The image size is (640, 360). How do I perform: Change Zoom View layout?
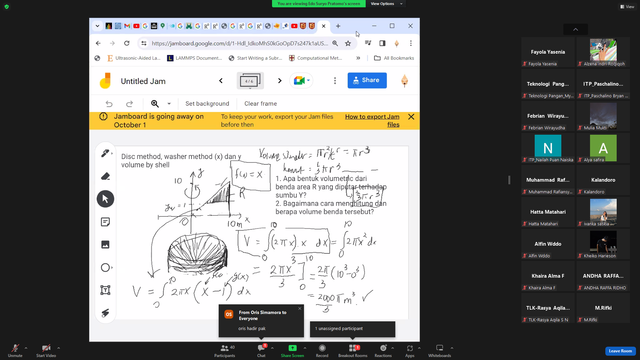[627, 7]
